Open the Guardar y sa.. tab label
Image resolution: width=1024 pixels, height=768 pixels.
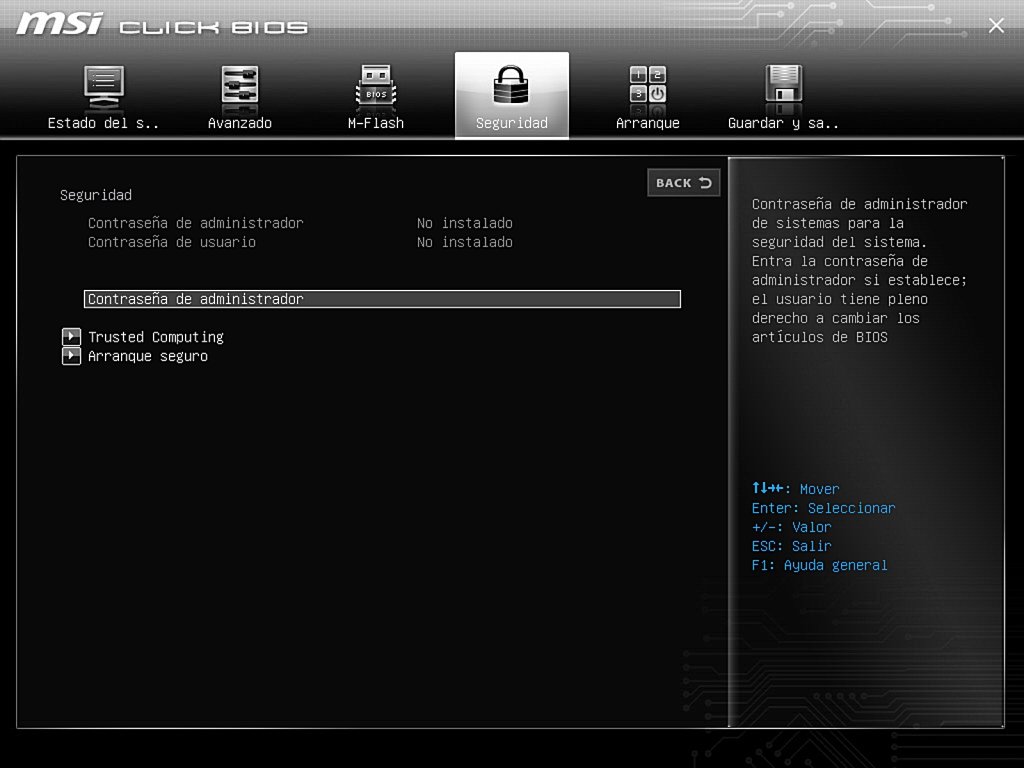pyautogui.click(x=783, y=123)
